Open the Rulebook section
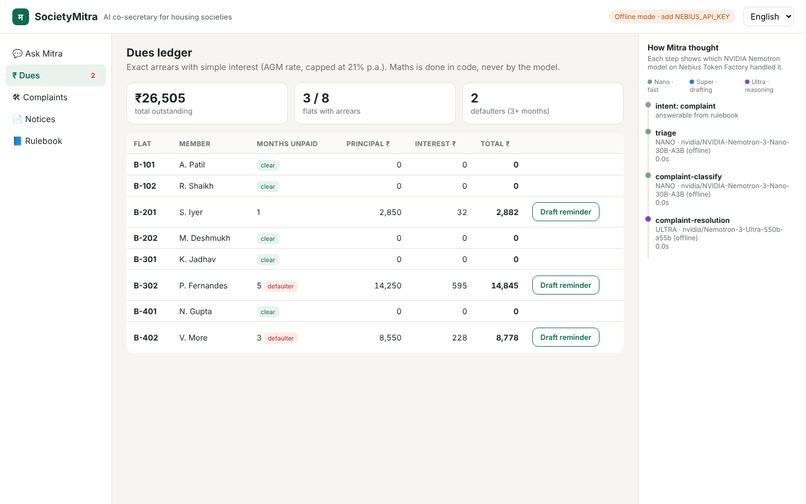This screenshot has height=504, width=806. point(56,141)
